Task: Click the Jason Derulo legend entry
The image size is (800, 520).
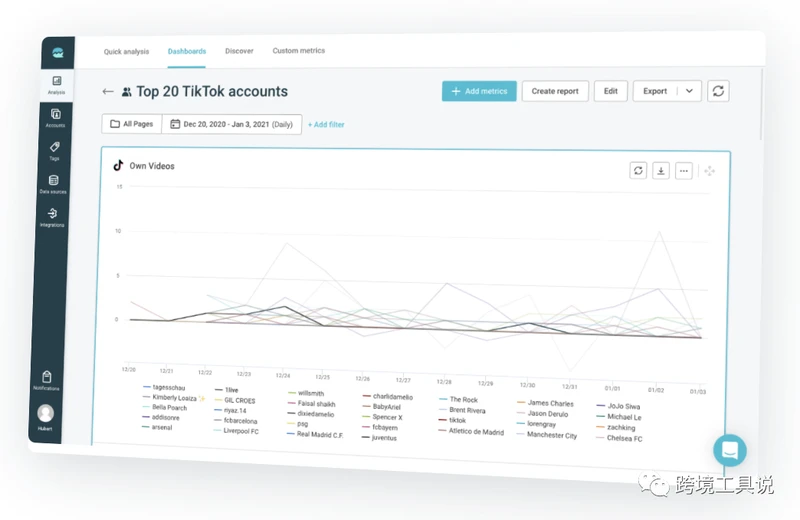Action: [x=542, y=413]
